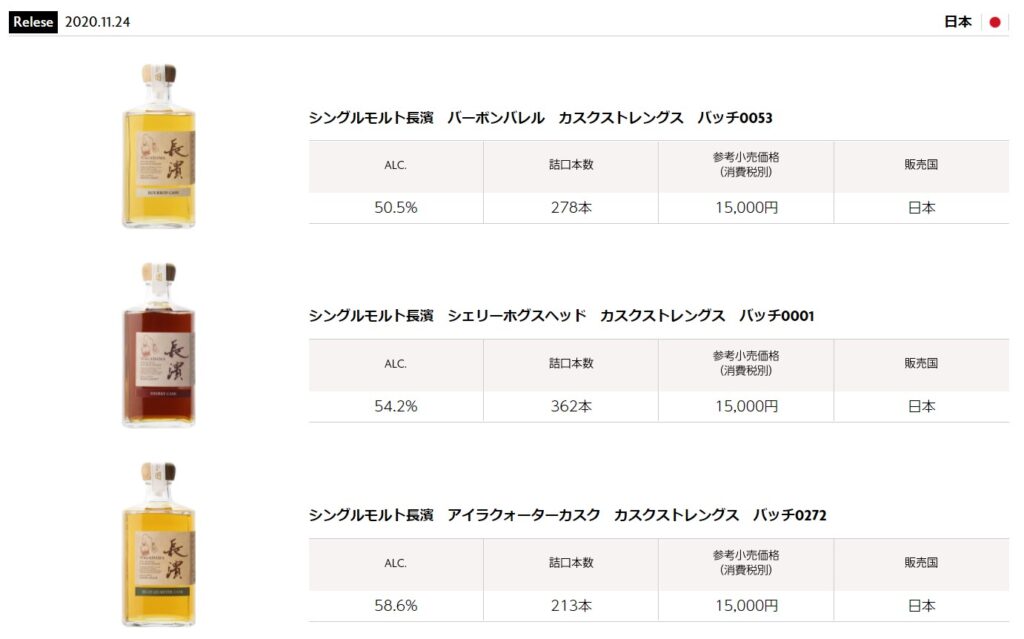Click the 日本 country label at top right
The height and width of the screenshot is (639, 1024).
[957, 22]
